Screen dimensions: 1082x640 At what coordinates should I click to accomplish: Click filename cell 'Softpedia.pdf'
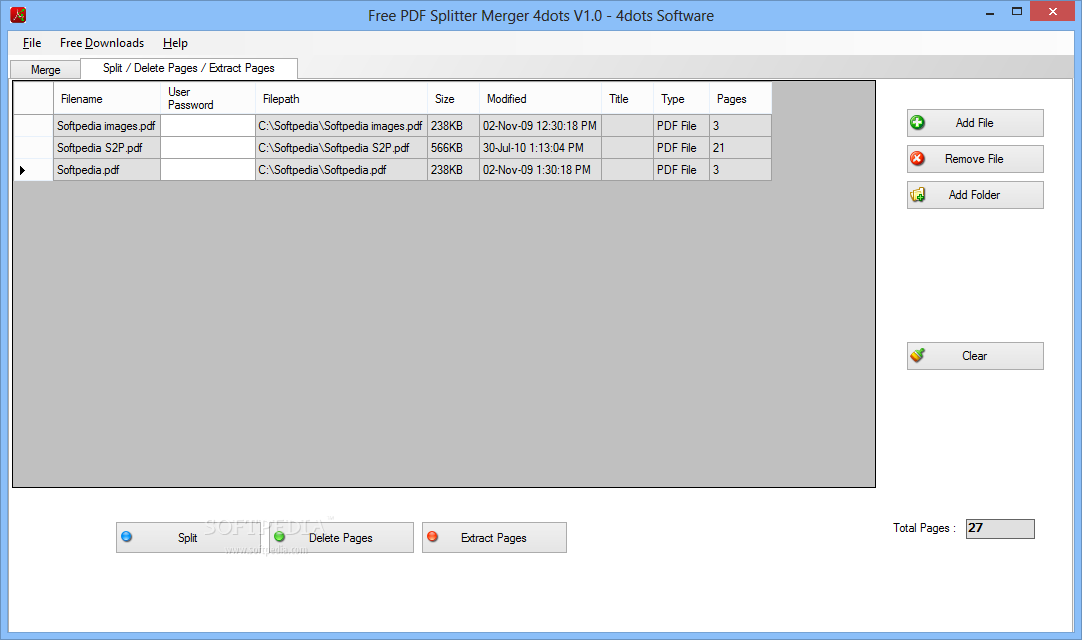107,170
